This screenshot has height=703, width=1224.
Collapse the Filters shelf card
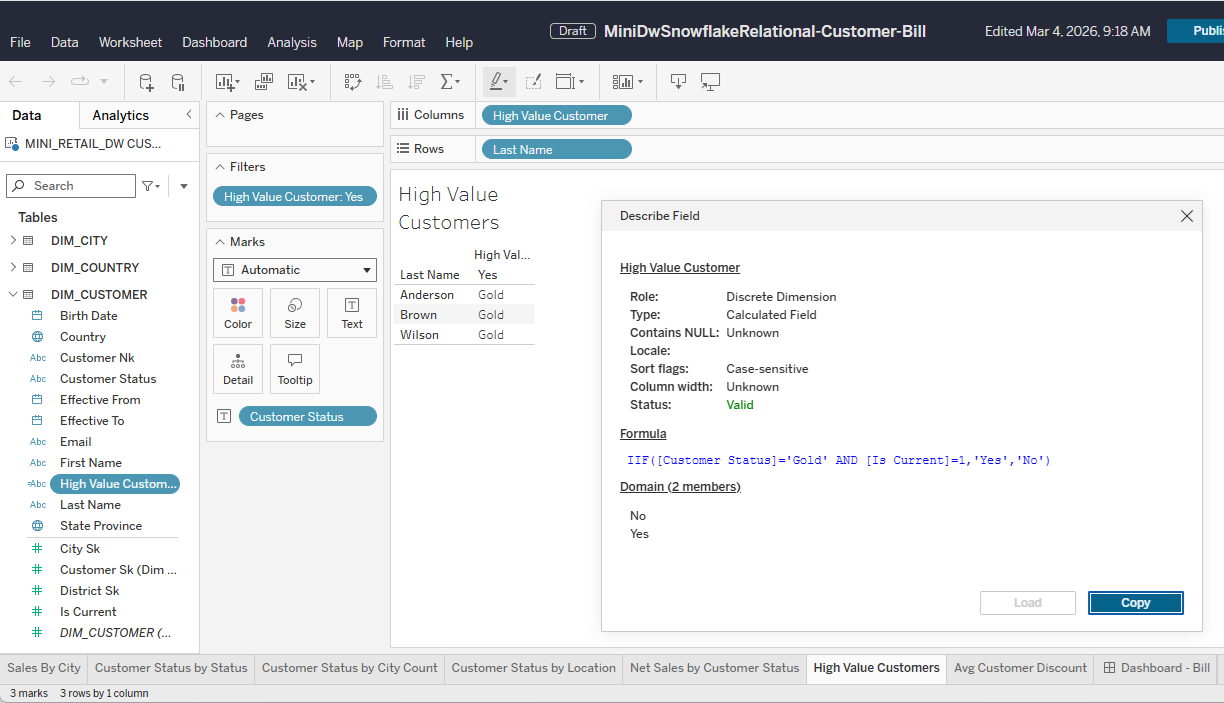click(220, 167)
